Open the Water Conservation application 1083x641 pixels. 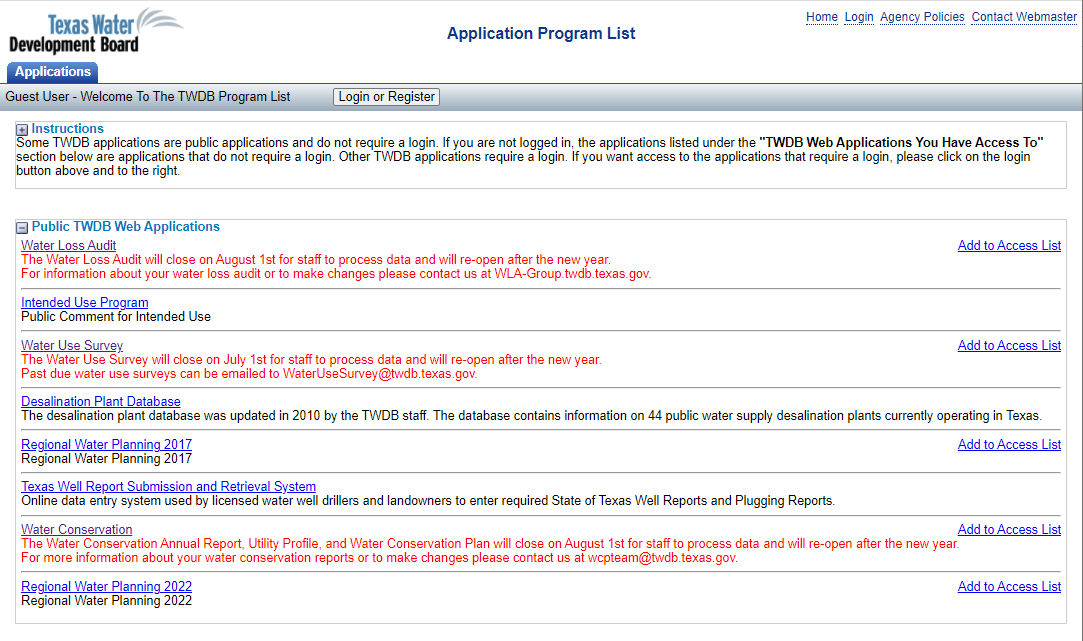tap(77, 529)
